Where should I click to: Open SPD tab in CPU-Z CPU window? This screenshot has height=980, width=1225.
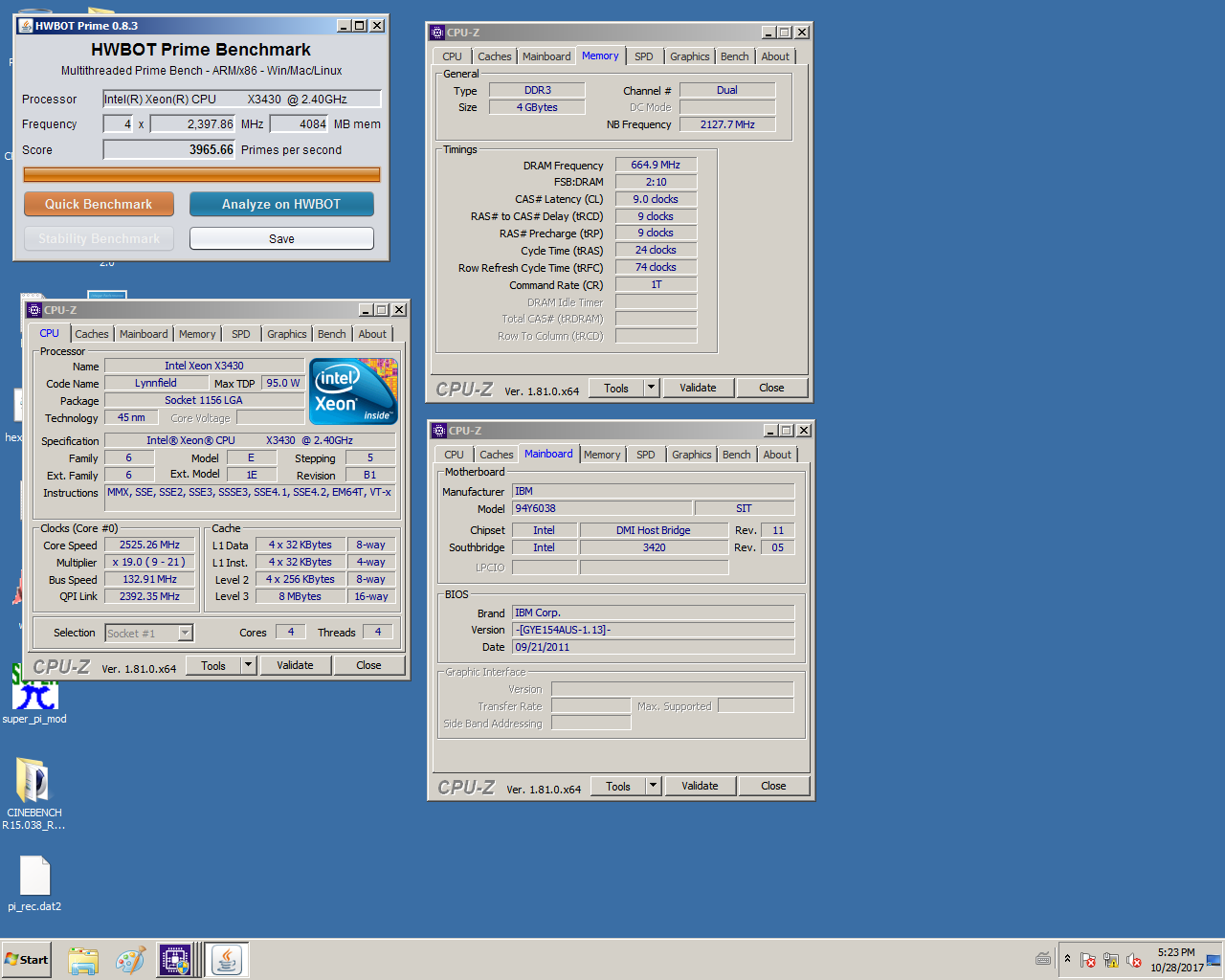click(241, 334)
